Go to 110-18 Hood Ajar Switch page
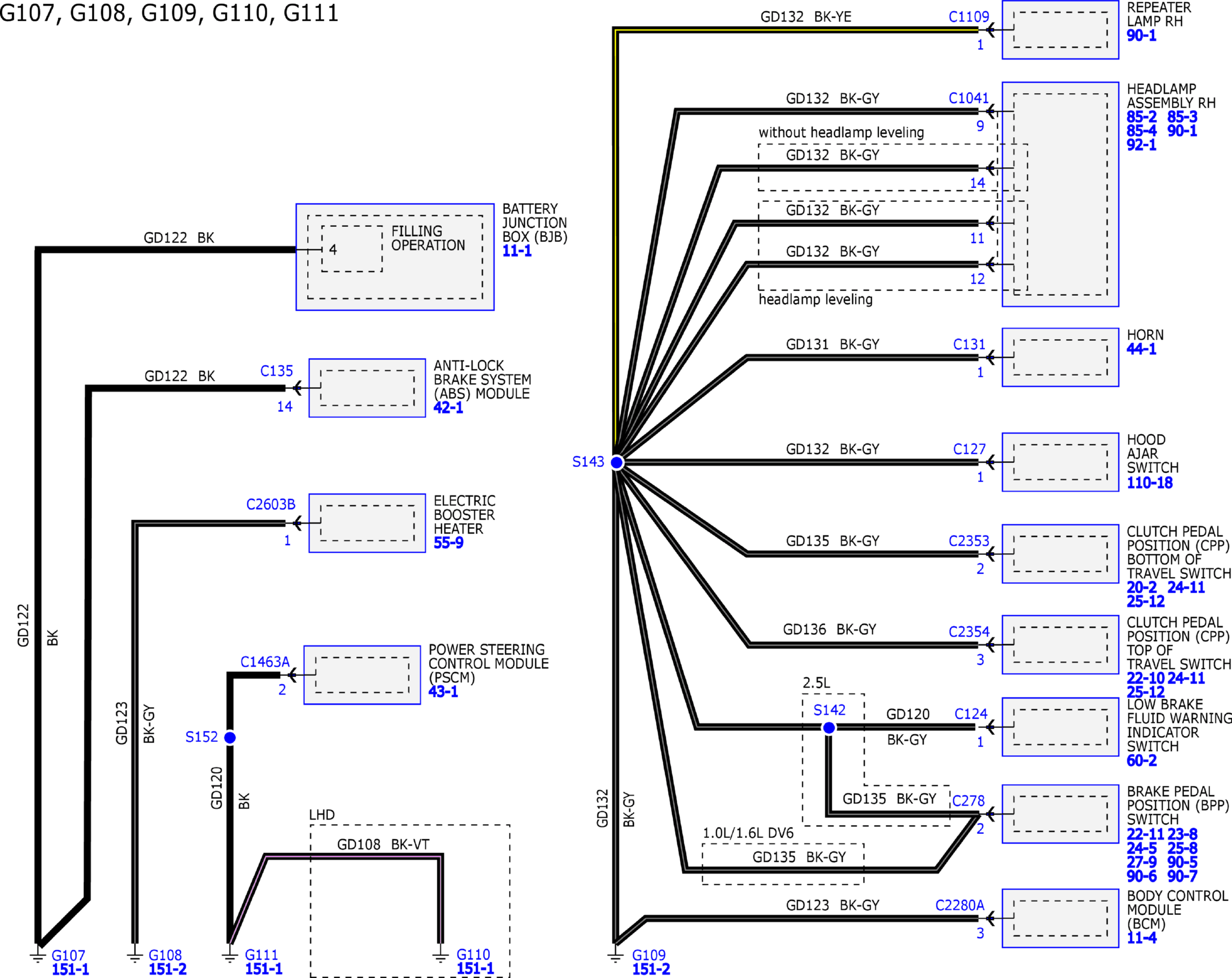Screen dimensions: 1232x978 point(1149,483)
